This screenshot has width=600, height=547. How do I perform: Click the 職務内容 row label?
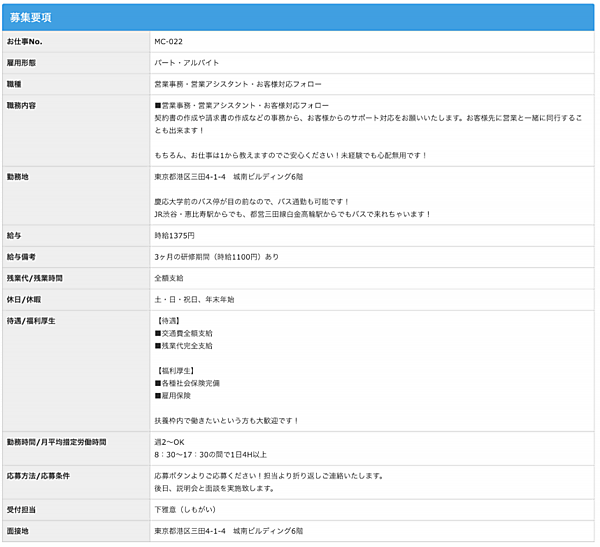click(23, 105)
